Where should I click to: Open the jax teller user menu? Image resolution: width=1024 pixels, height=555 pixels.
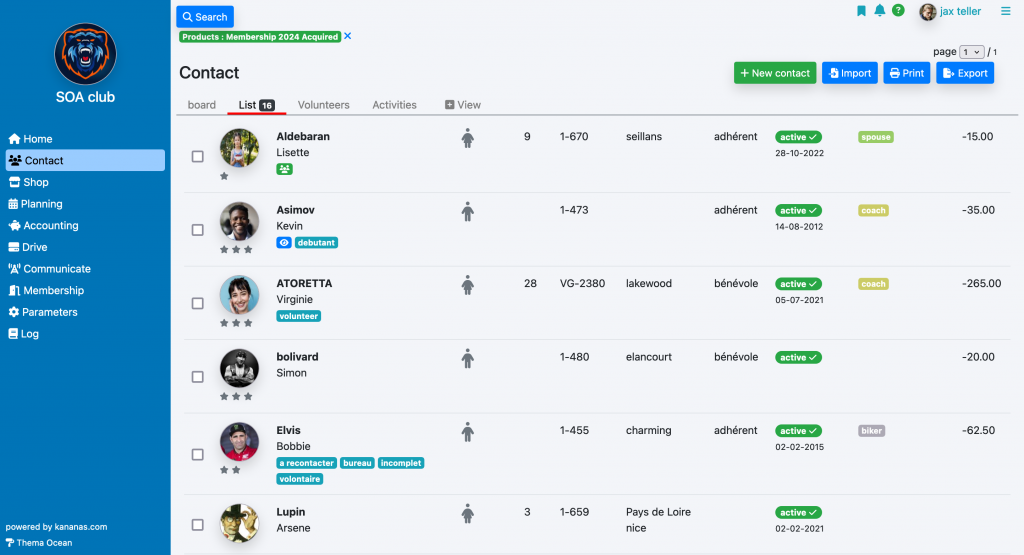click(x=950, y=12)
